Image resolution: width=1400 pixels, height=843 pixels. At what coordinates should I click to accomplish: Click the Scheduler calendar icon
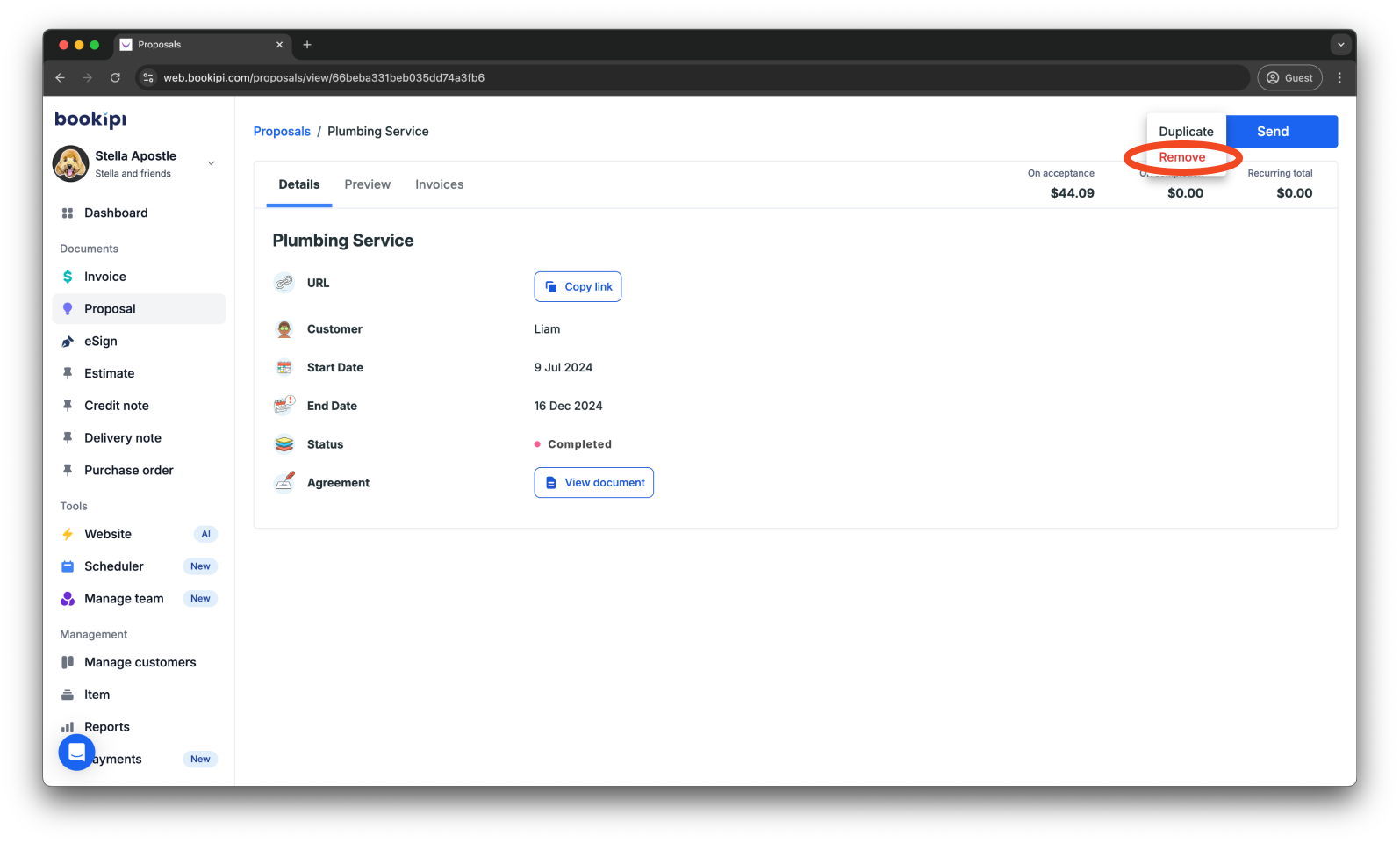pyautogui.click(x=68, y=566)
